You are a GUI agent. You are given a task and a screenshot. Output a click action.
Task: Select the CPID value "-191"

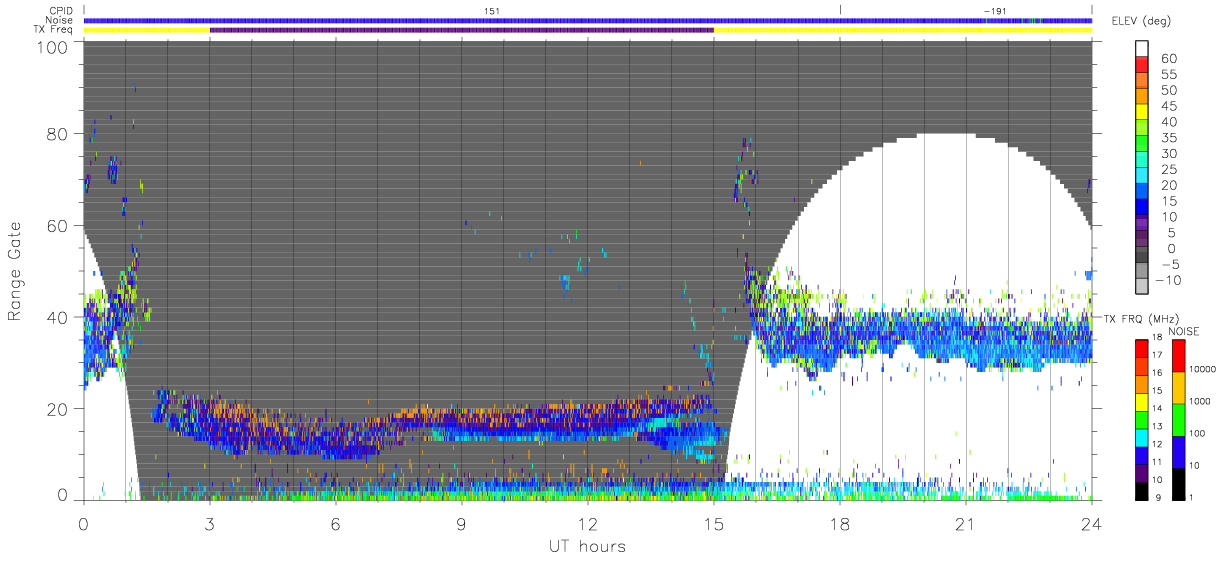(994, 11)
